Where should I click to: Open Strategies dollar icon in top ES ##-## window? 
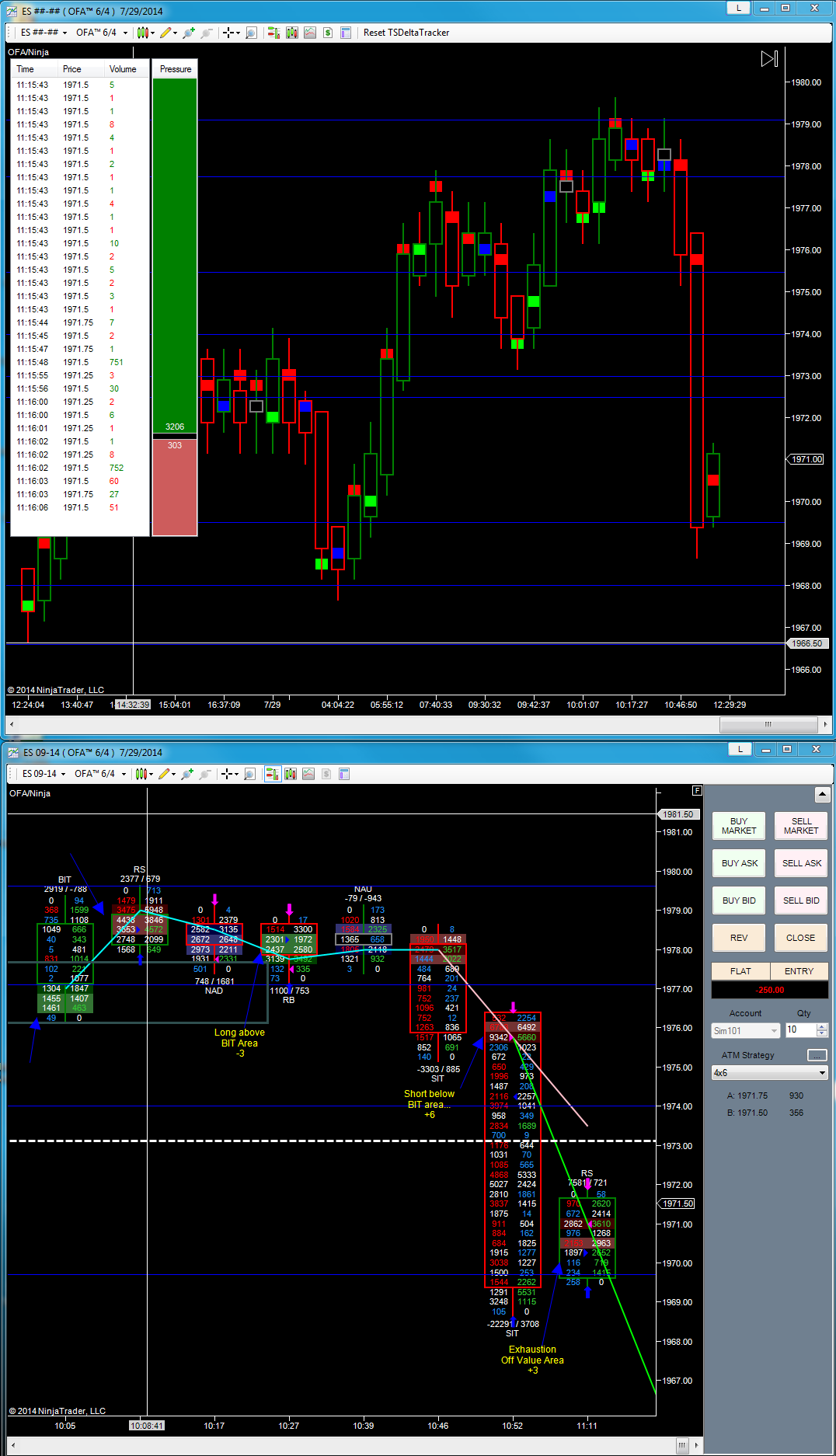pos(328,33)
